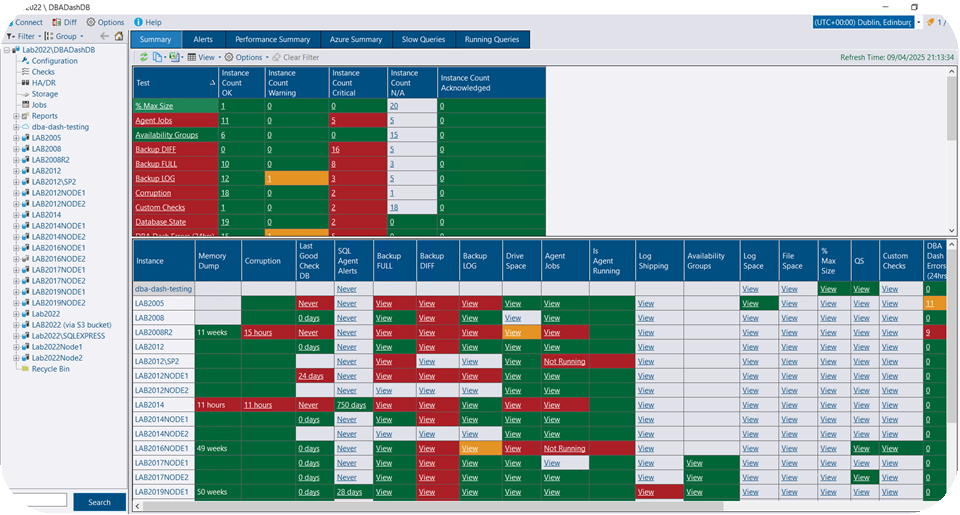The width and height of the screenshot is (960, 515).
Task: Click the server icon beside Lab2022Node2
Action: click(x=25, y=358)
